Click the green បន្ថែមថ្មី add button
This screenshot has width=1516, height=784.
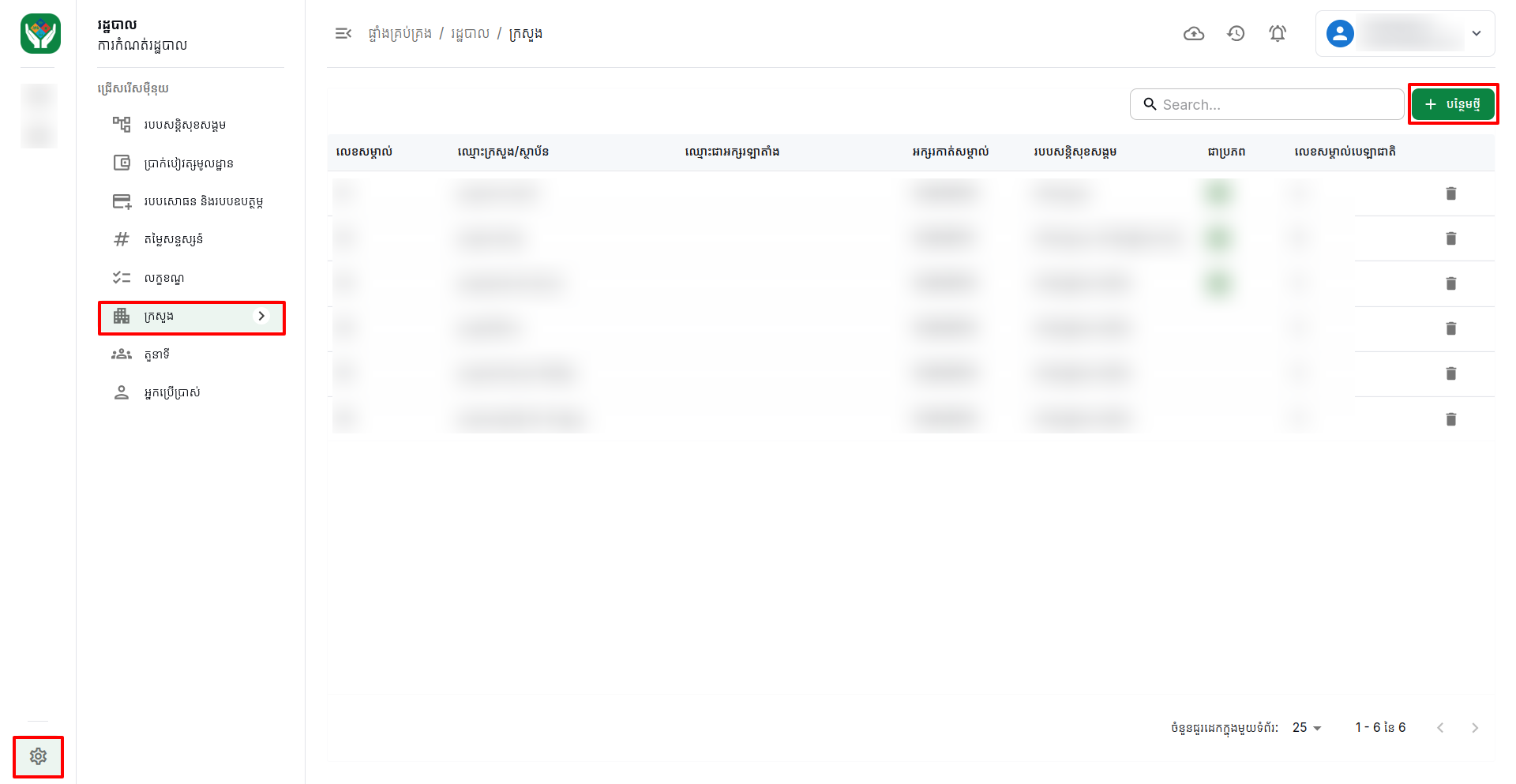coord(1453,104)
